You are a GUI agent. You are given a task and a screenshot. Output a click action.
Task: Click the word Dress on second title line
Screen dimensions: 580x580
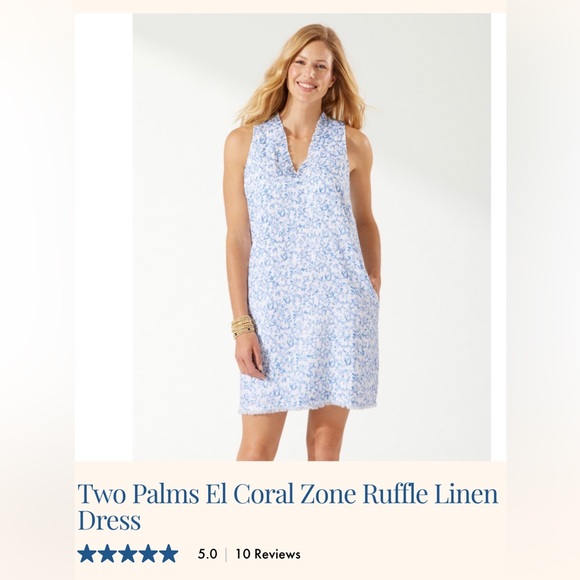pyautogui.click(x=109, y=520)
